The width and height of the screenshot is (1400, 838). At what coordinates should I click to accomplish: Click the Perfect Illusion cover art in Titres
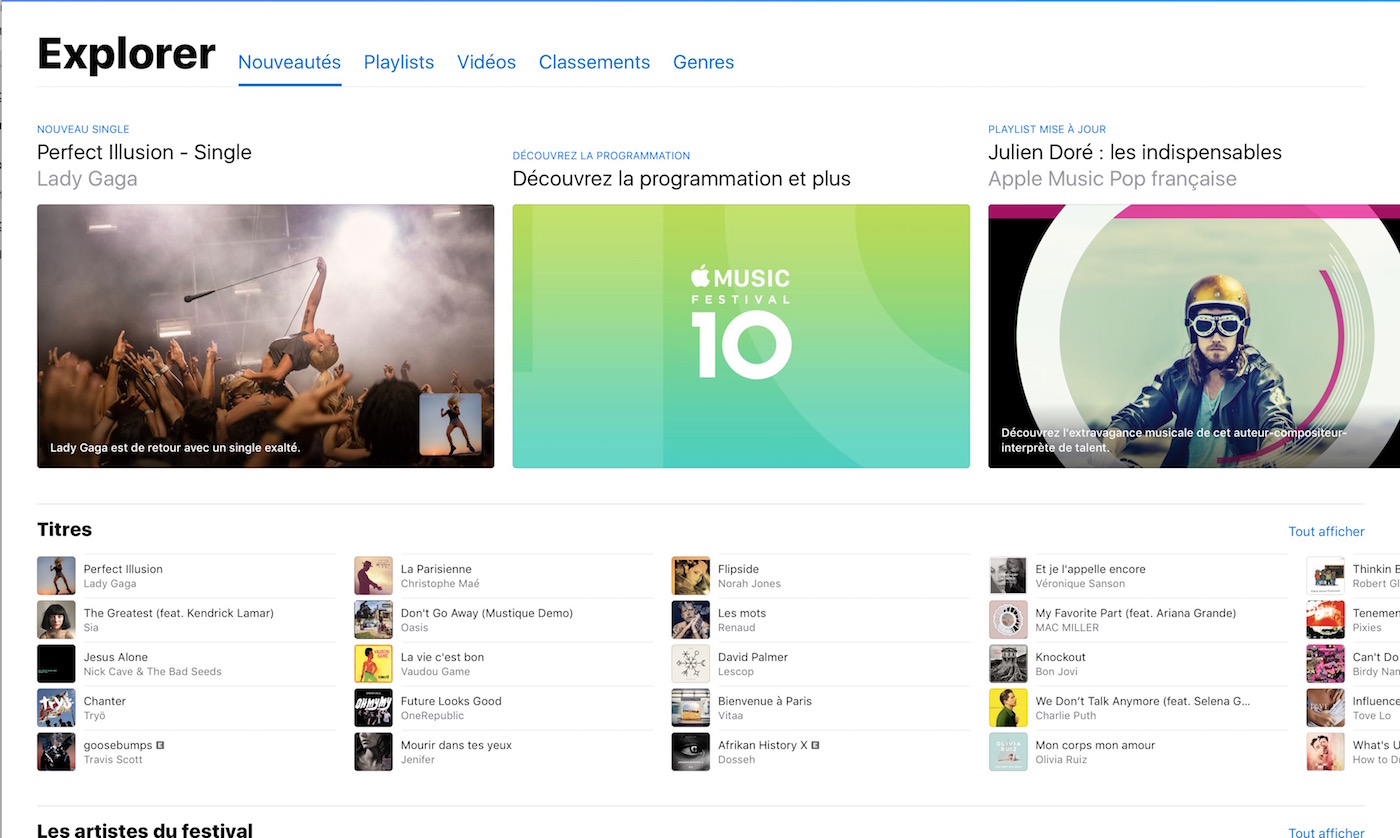coord(56,576)
